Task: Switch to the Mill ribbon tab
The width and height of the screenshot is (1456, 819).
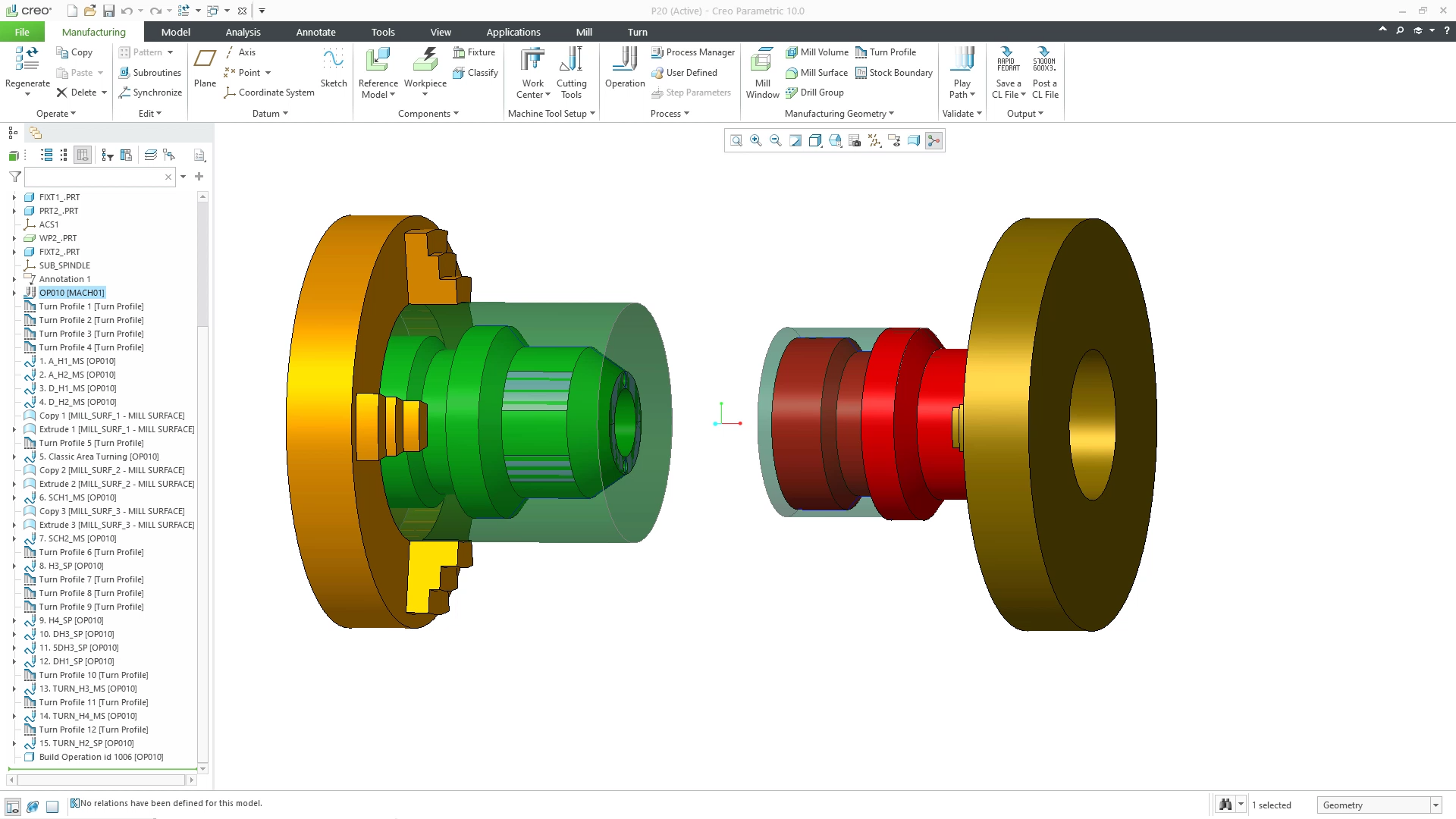Action: [584, 32]
